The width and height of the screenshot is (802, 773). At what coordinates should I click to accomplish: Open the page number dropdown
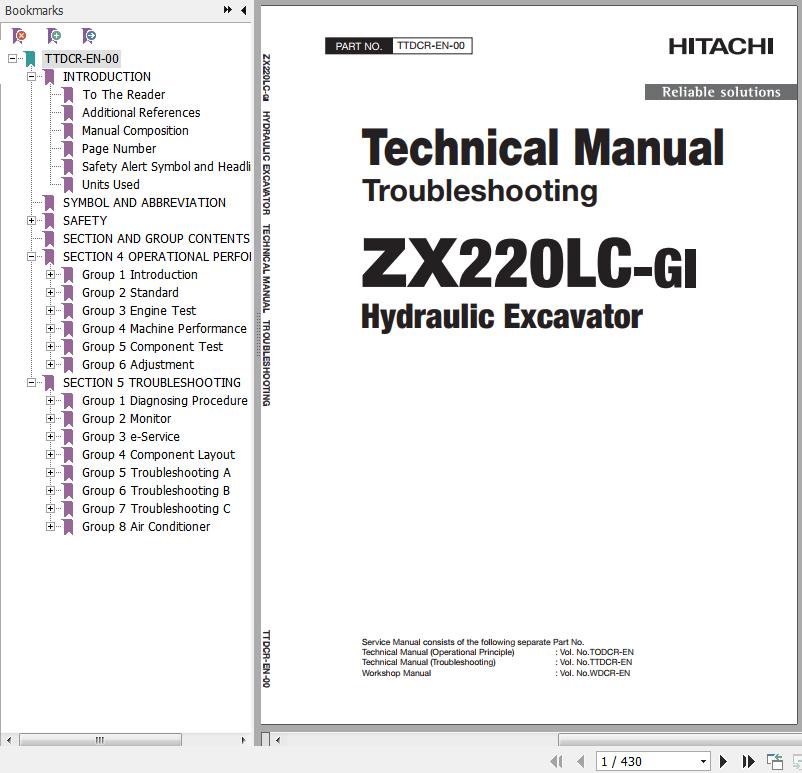pos(703,761)
